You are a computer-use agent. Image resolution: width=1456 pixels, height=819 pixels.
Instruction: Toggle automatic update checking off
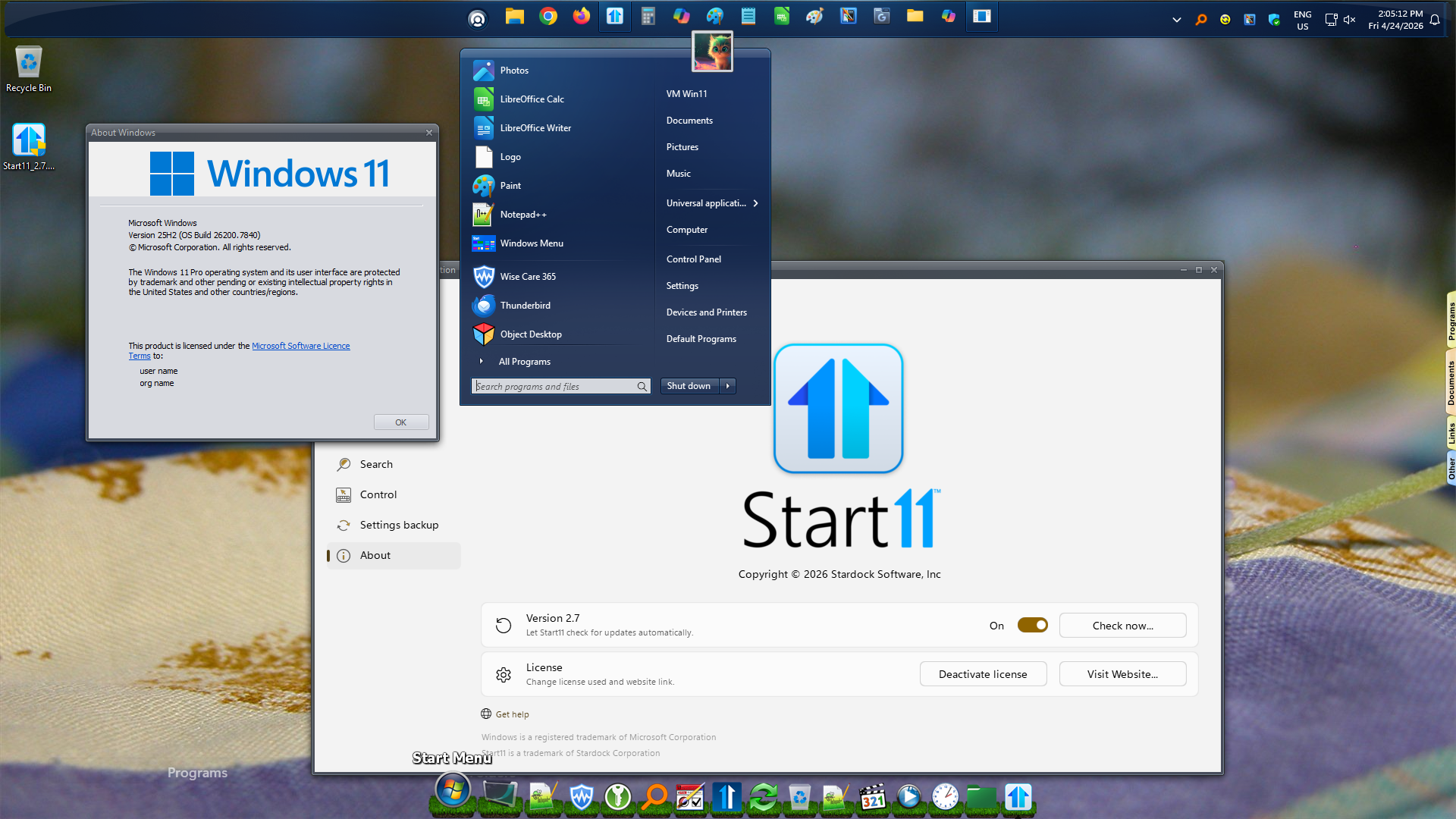click(x=1032, y=625)
